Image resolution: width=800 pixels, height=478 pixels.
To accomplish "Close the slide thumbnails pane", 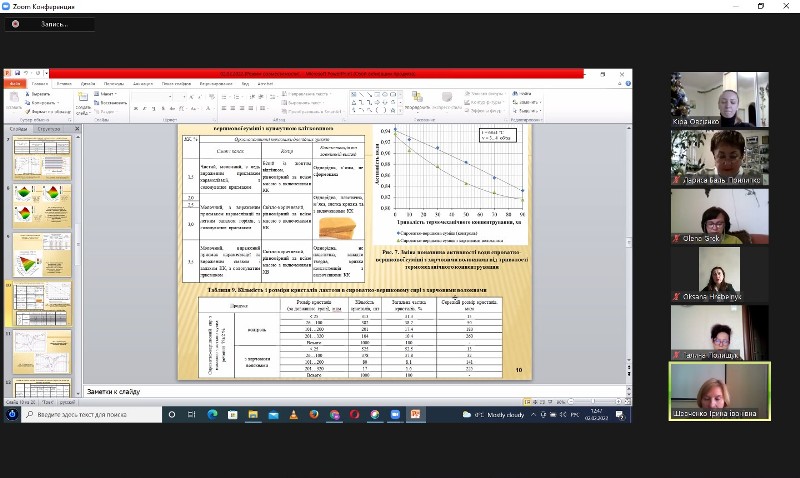I will [x=77, y=129].
